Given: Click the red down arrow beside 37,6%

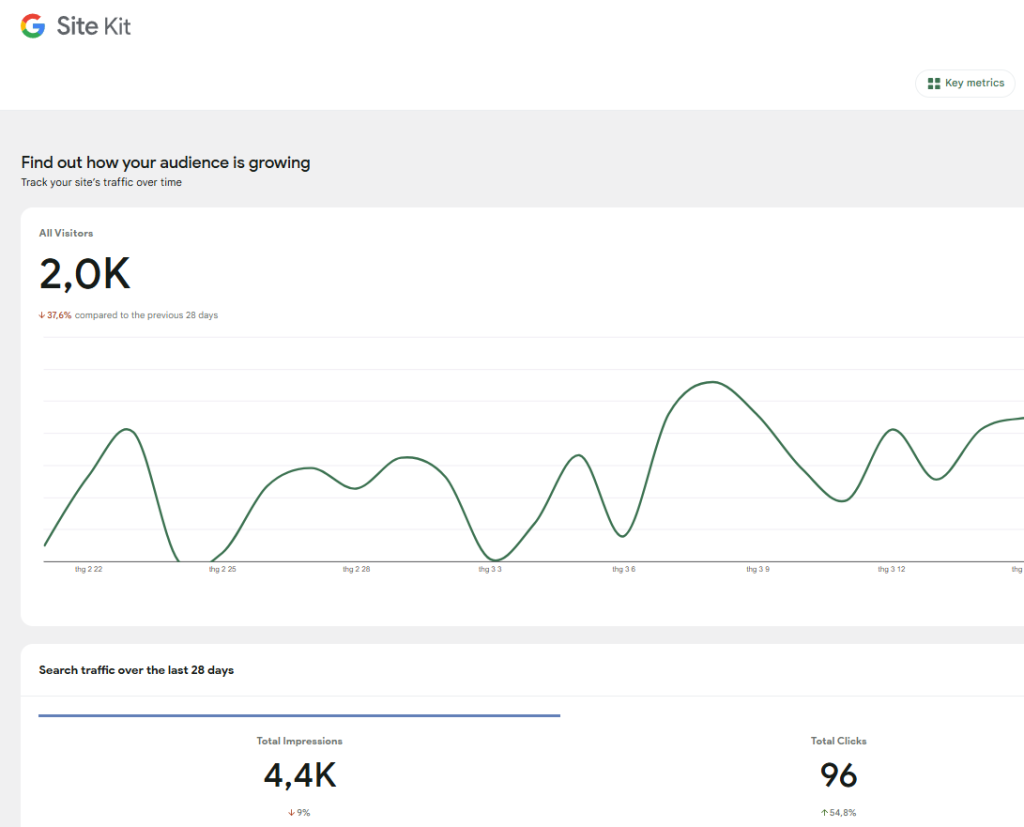Looking at the screenshot, I should pos(42,315).
